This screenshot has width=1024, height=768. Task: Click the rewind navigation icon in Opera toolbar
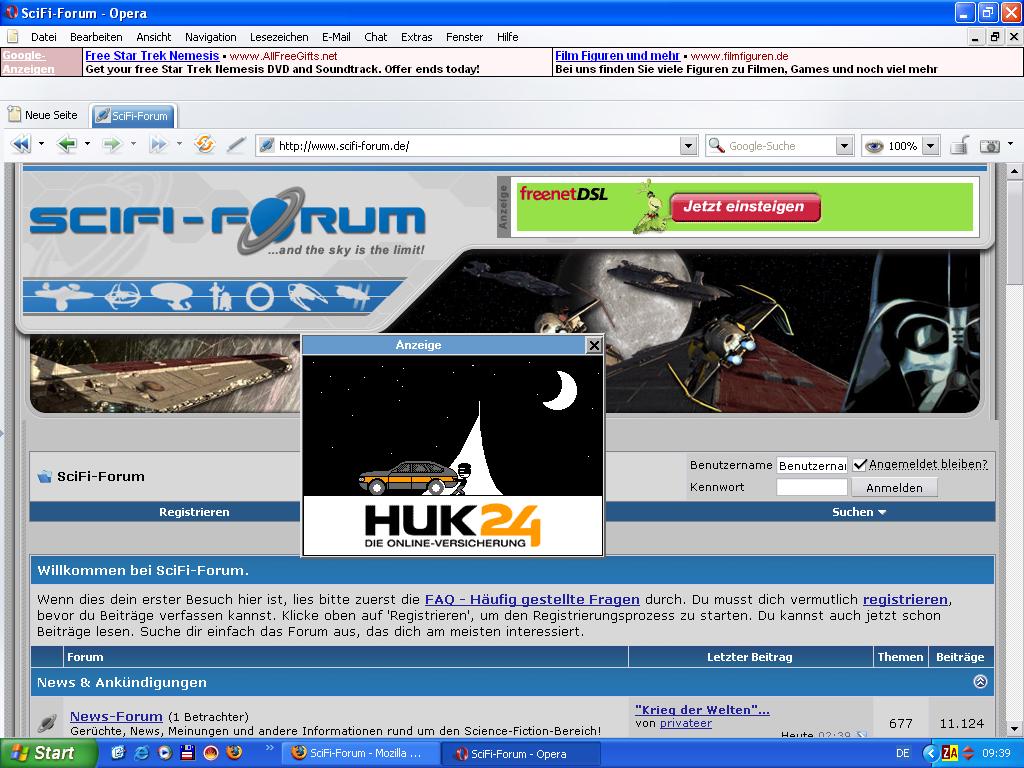[21, 144]
